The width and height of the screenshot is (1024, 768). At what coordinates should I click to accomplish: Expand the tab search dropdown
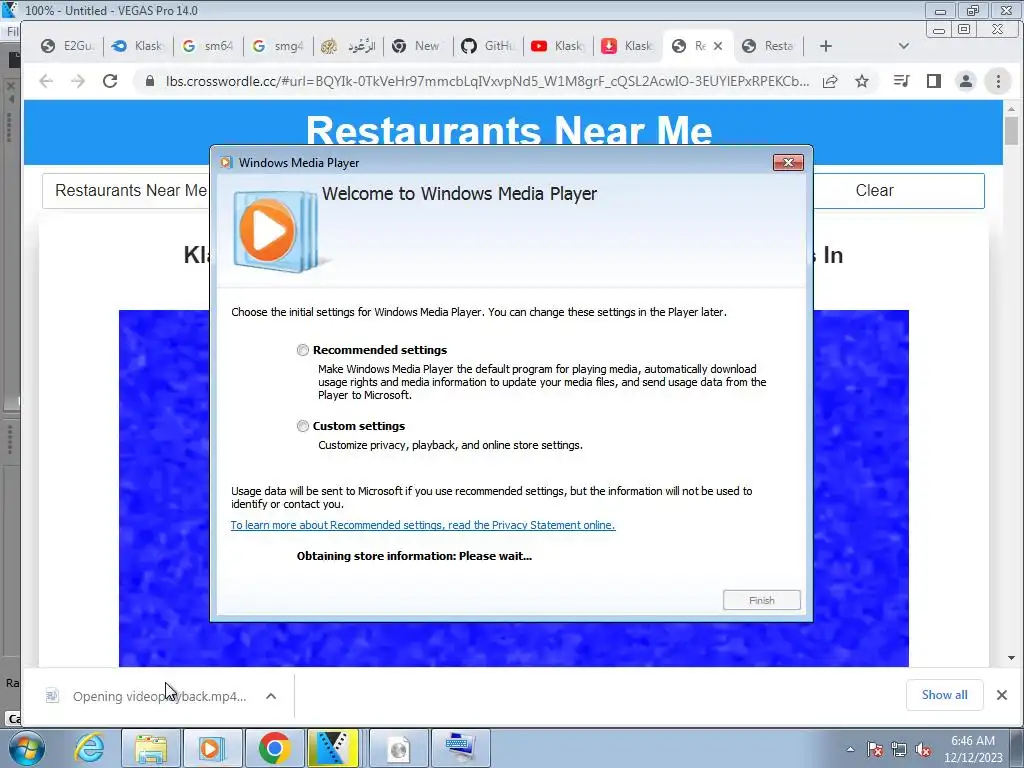click(904, 46)
